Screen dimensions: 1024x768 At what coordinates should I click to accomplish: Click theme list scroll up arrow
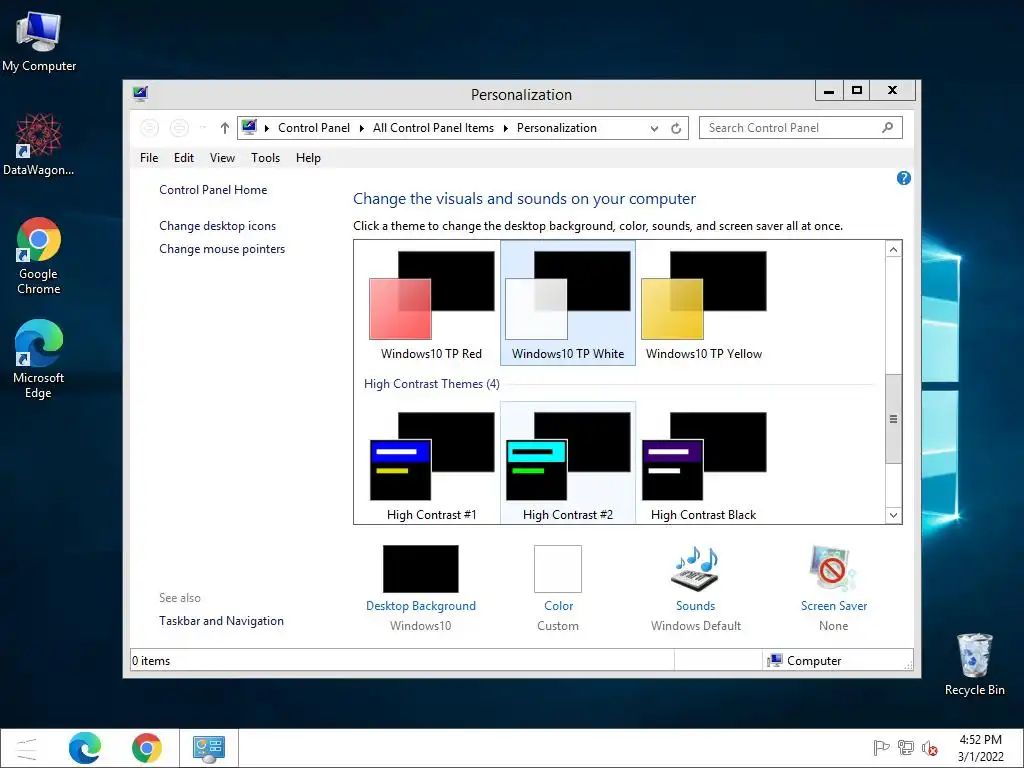[893, 249]
